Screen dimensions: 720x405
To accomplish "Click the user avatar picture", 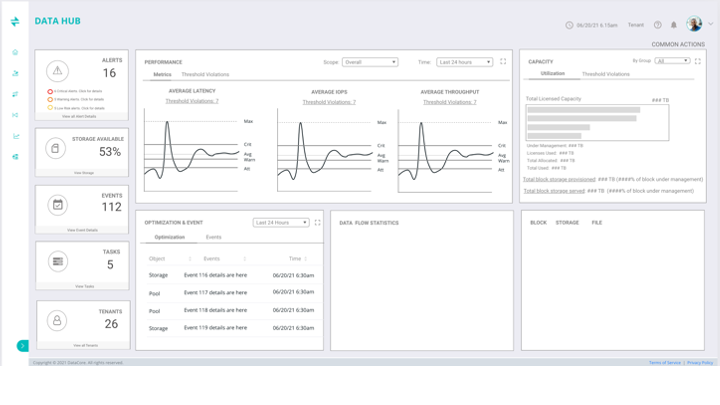I will (694, 24).
